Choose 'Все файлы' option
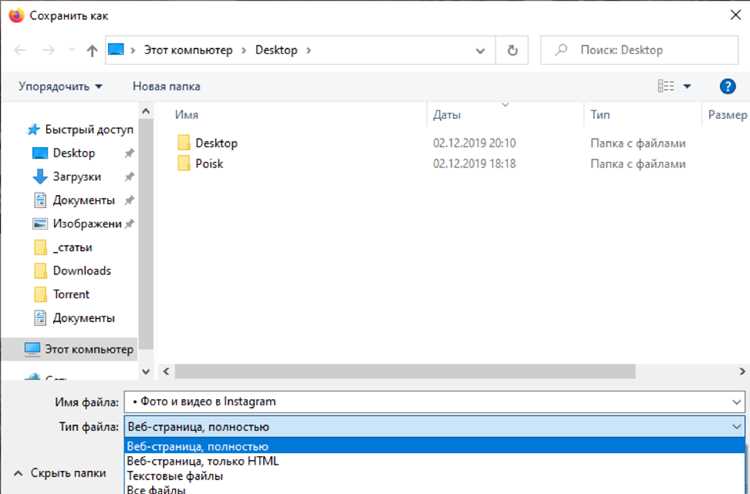The height and width of the screenshot is (494, 750). (434, 489)
